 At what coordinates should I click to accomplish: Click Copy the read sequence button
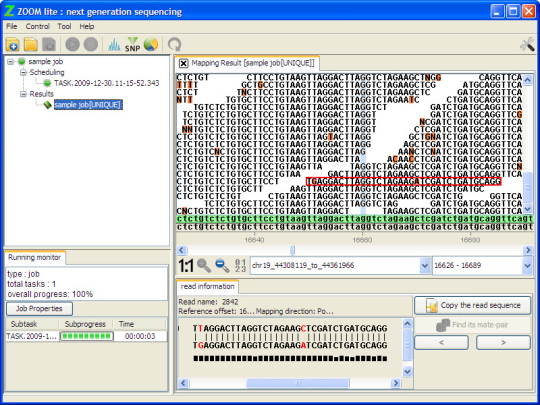coord(472,305)
